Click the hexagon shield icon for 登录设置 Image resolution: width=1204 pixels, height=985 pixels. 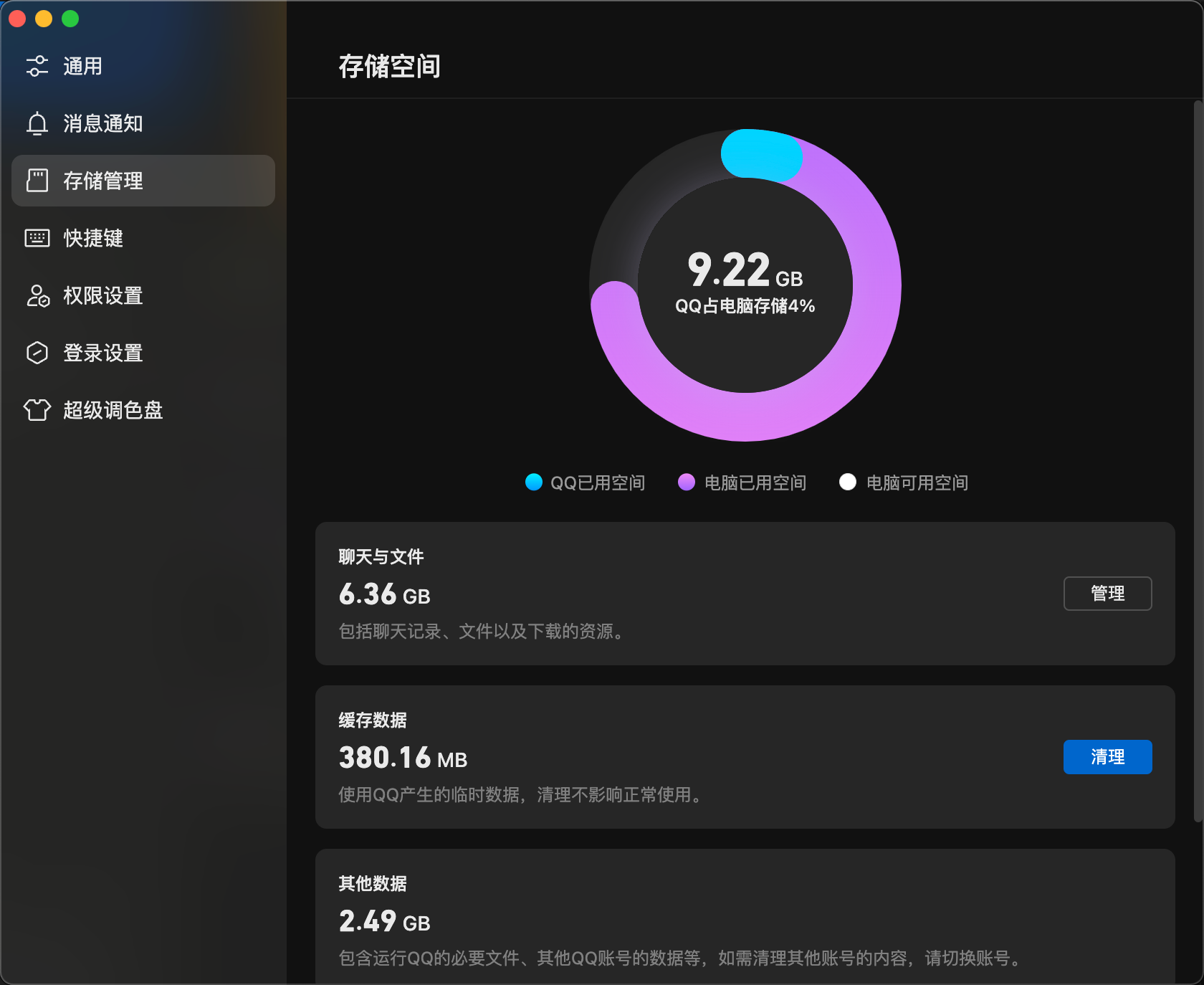tap(37, 353)
